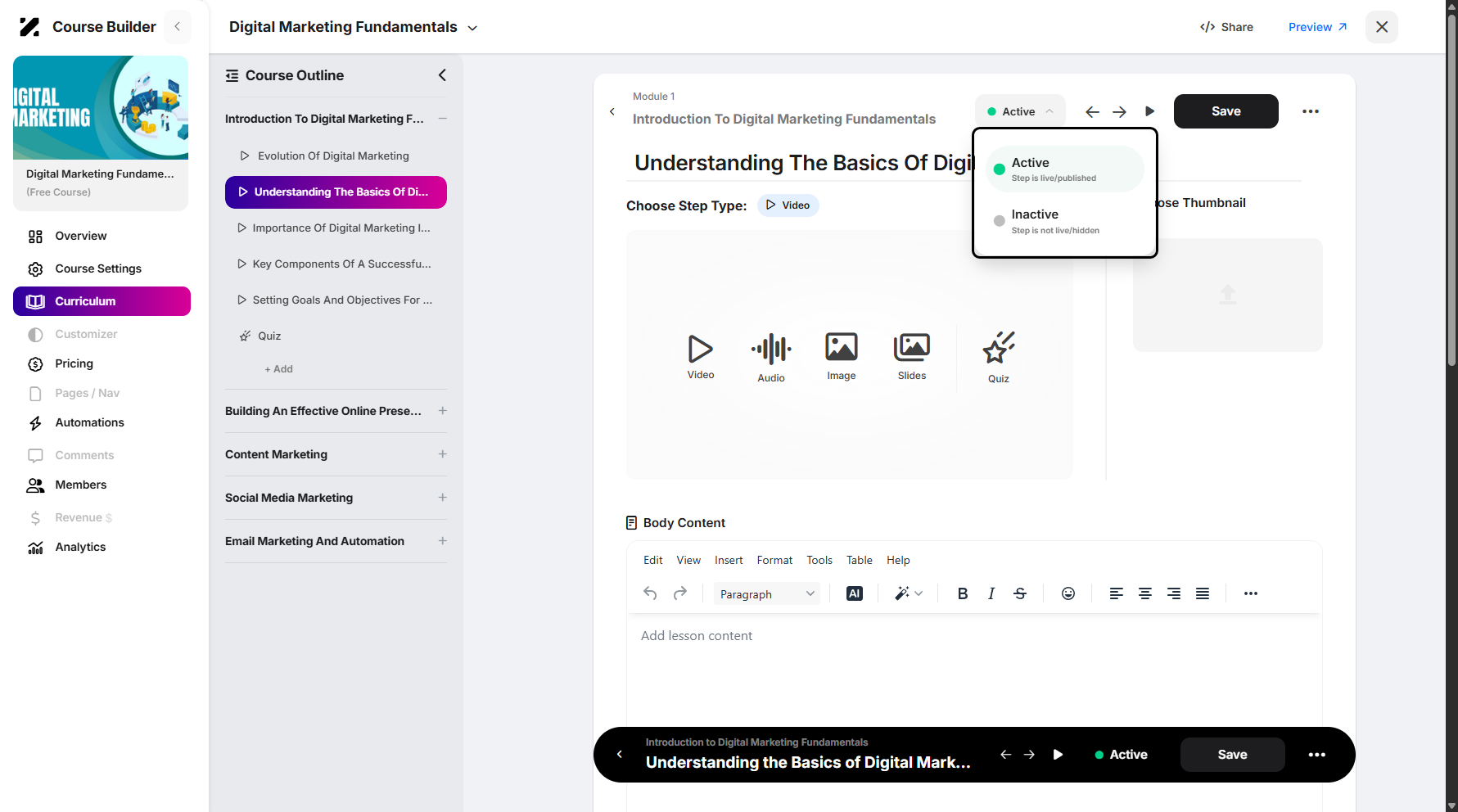The height and width of the screenshot is (812, 1458).
Task: Upload a thumbnail in the thumbnail area
Action: pyautogui.click(x=1227, y=295)
